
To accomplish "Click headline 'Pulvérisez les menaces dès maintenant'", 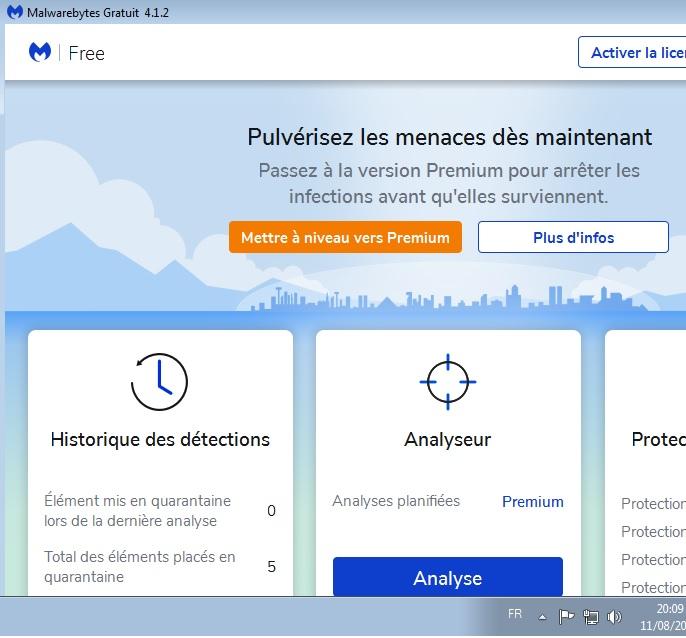I will coord(449,137).
